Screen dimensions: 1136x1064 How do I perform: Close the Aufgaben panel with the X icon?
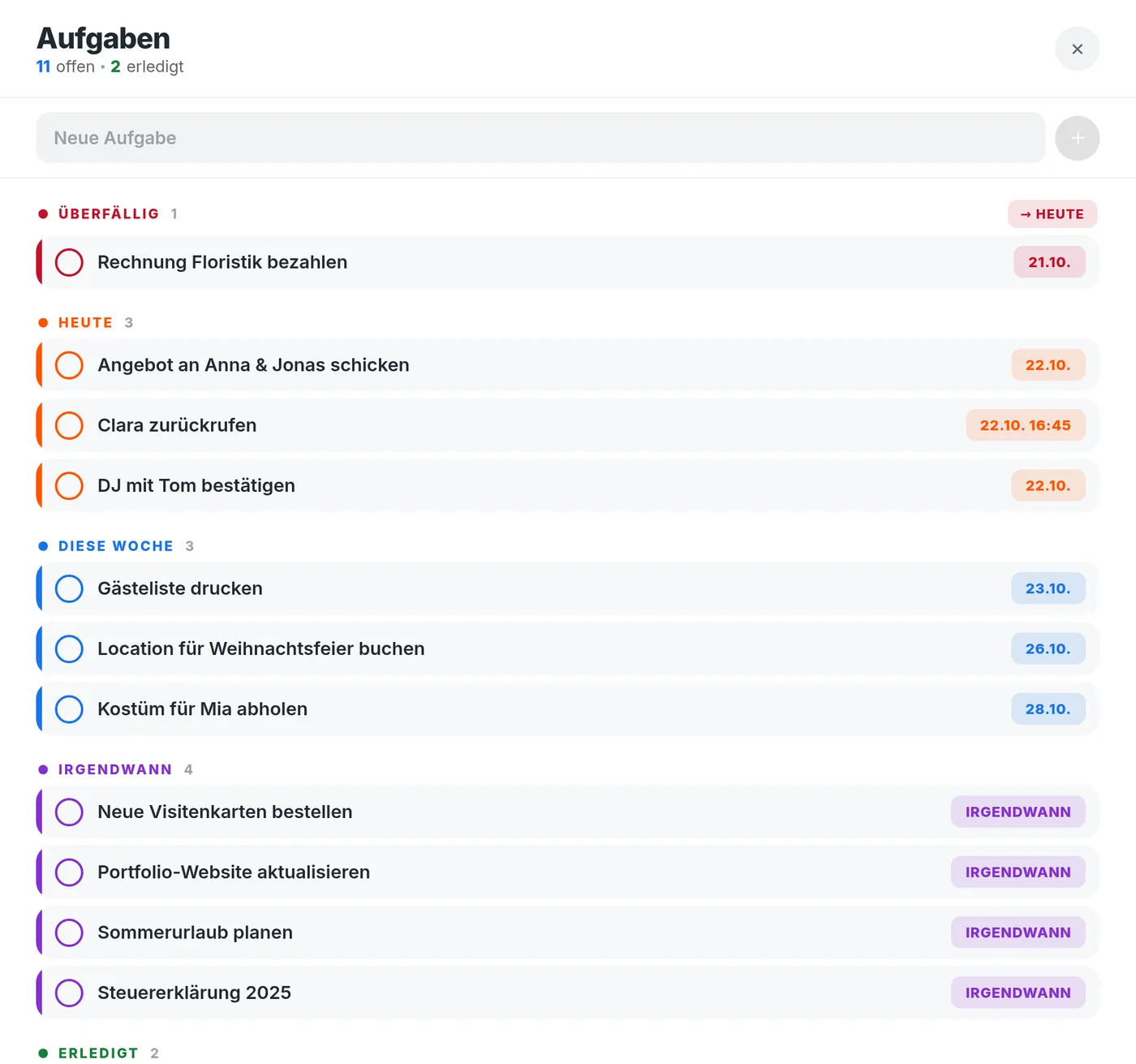tap(1077, 49)
